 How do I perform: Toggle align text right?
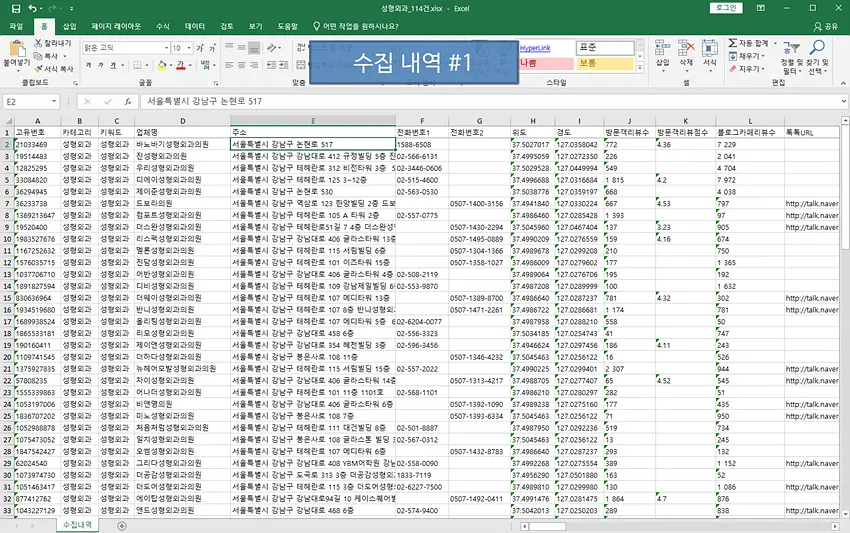(x=254, y=65)
